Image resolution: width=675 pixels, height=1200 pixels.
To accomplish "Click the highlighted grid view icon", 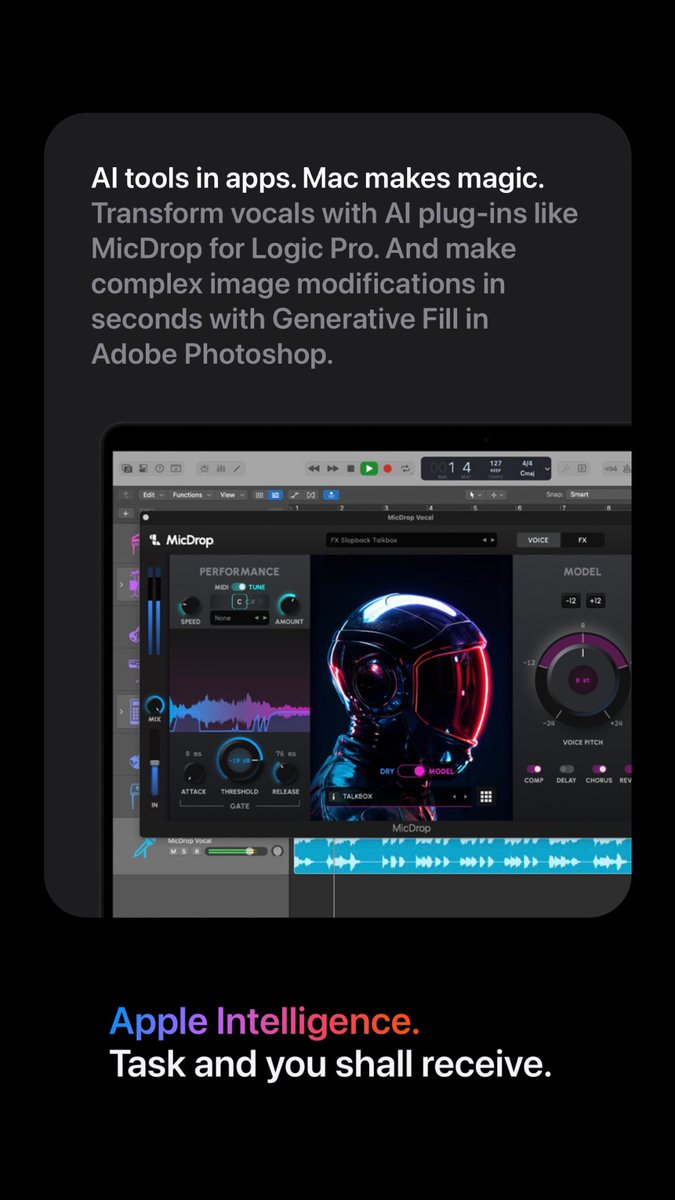I will coord(277,495).
